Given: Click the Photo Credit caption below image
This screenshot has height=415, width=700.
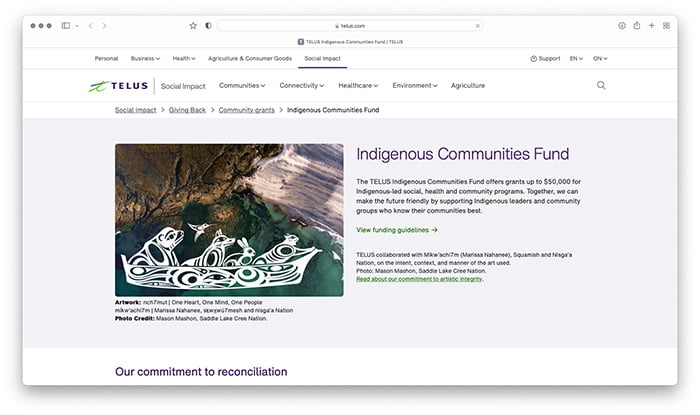Looking at the screenshot, I should click(x=191, y=318).
